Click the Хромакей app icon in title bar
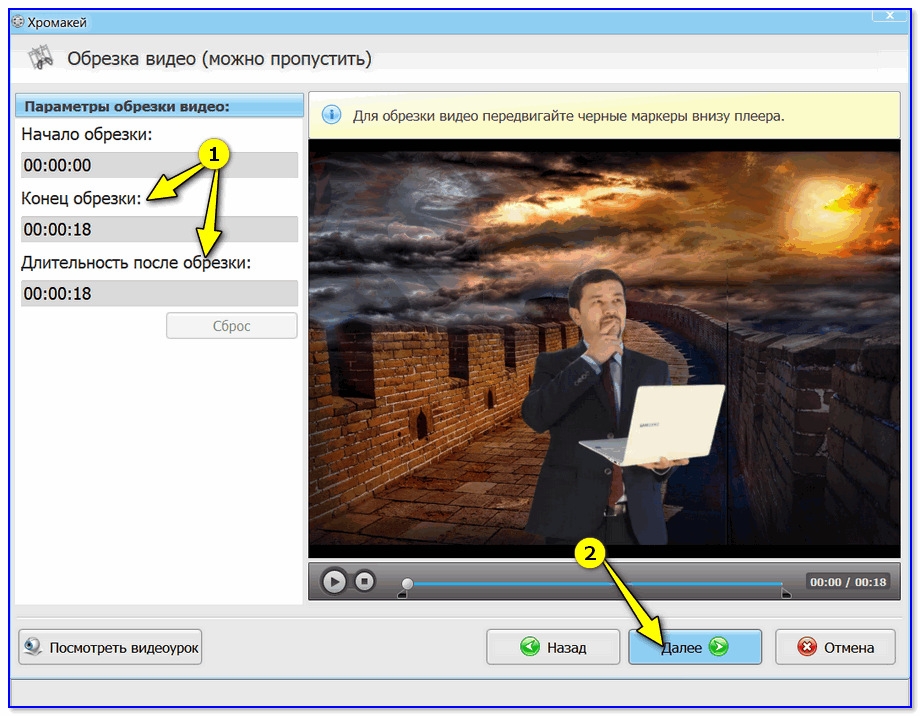Image resolution: width=920 pixels, height=716 pixels. pyautogui.click(x=17, y=20)
